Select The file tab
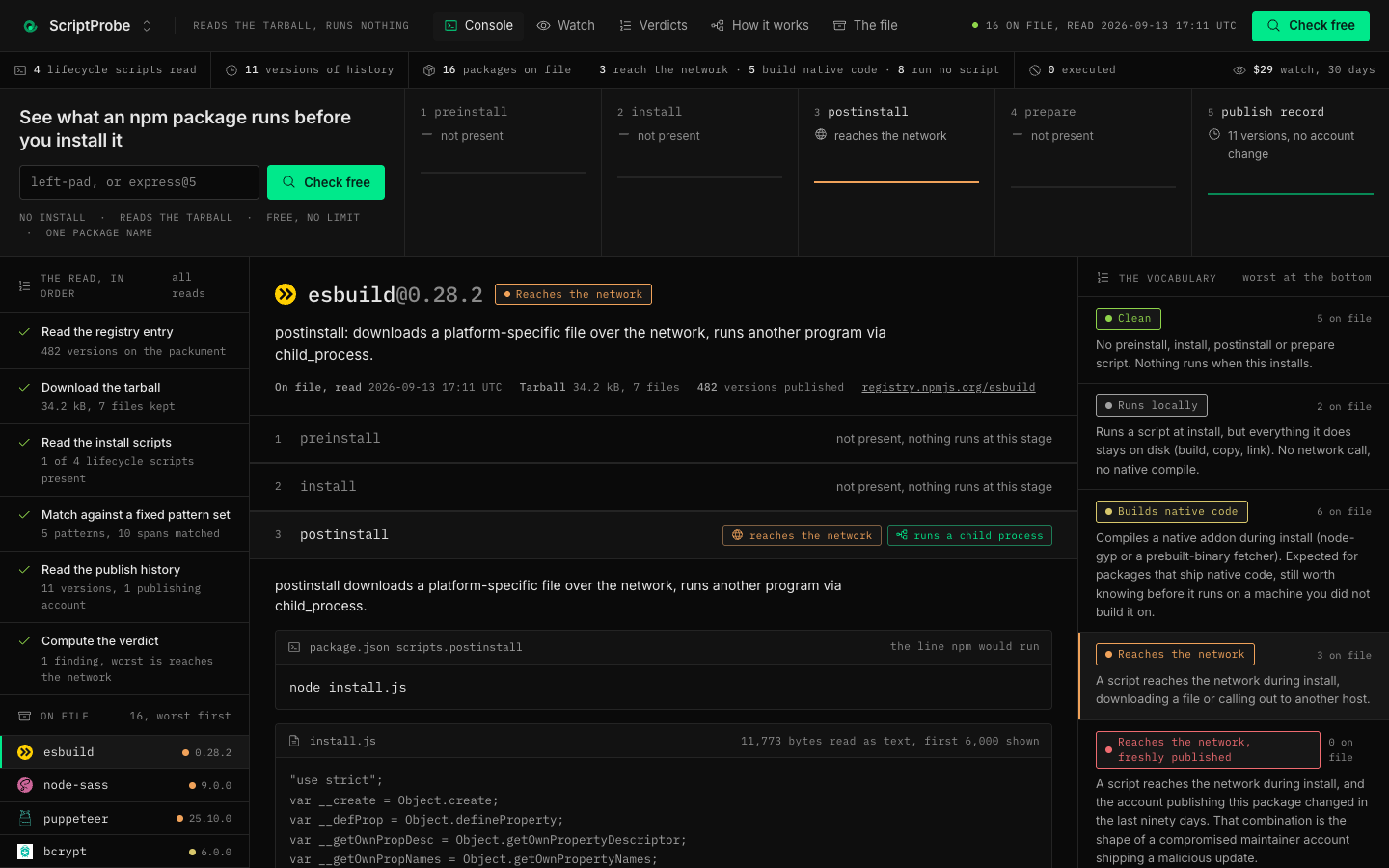 tap(865, 26)
